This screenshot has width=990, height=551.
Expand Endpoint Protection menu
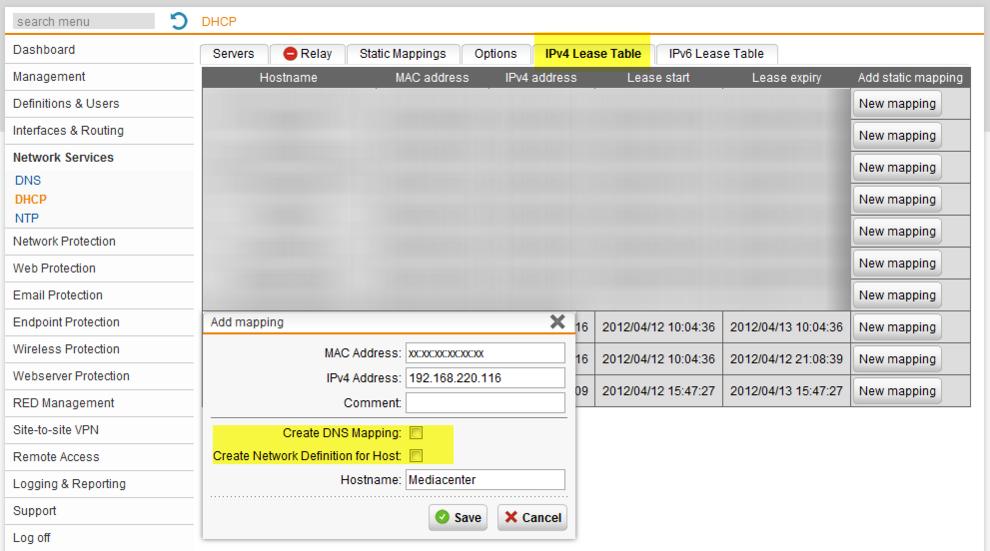[66, 323]
